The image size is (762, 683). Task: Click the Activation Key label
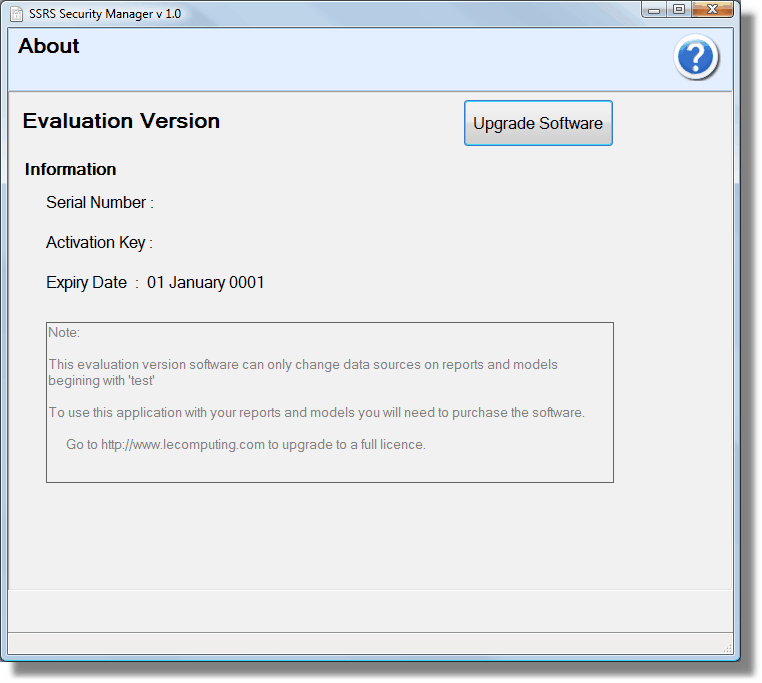tap(99, 243)
